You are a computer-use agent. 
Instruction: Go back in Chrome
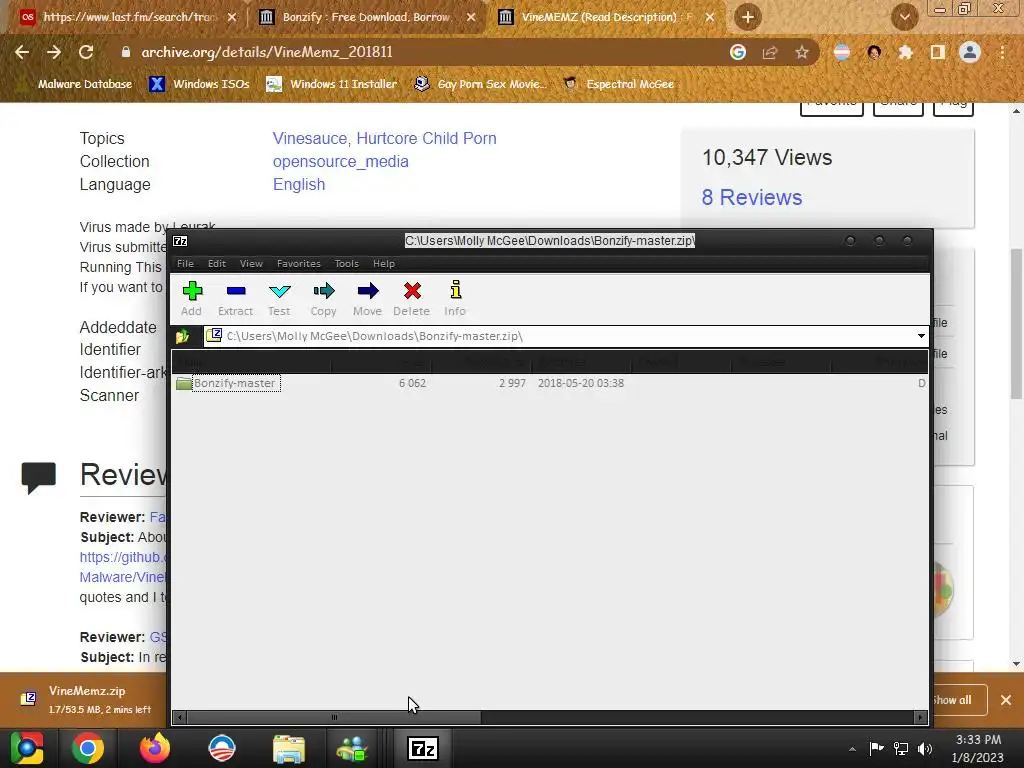coord(22,52)
